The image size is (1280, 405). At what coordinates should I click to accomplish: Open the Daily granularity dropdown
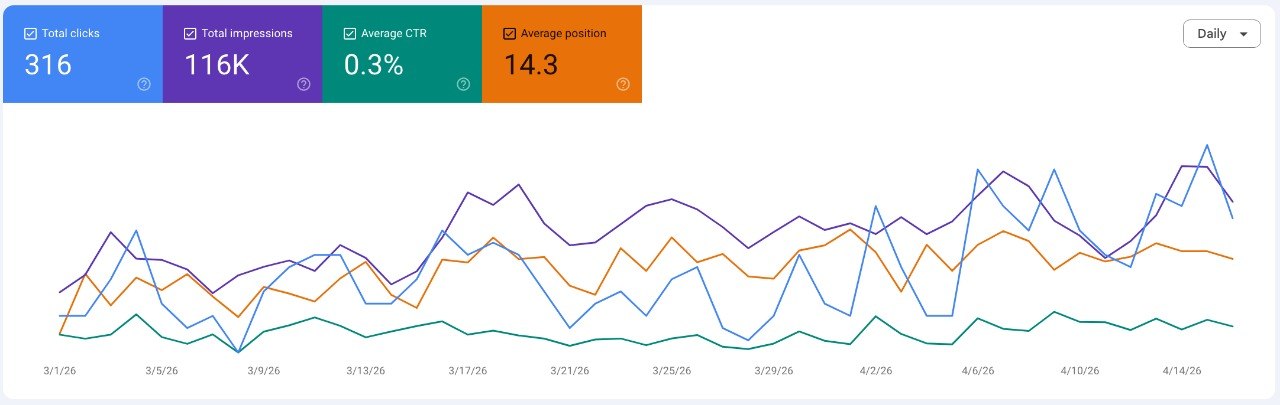pos(1221,33)
